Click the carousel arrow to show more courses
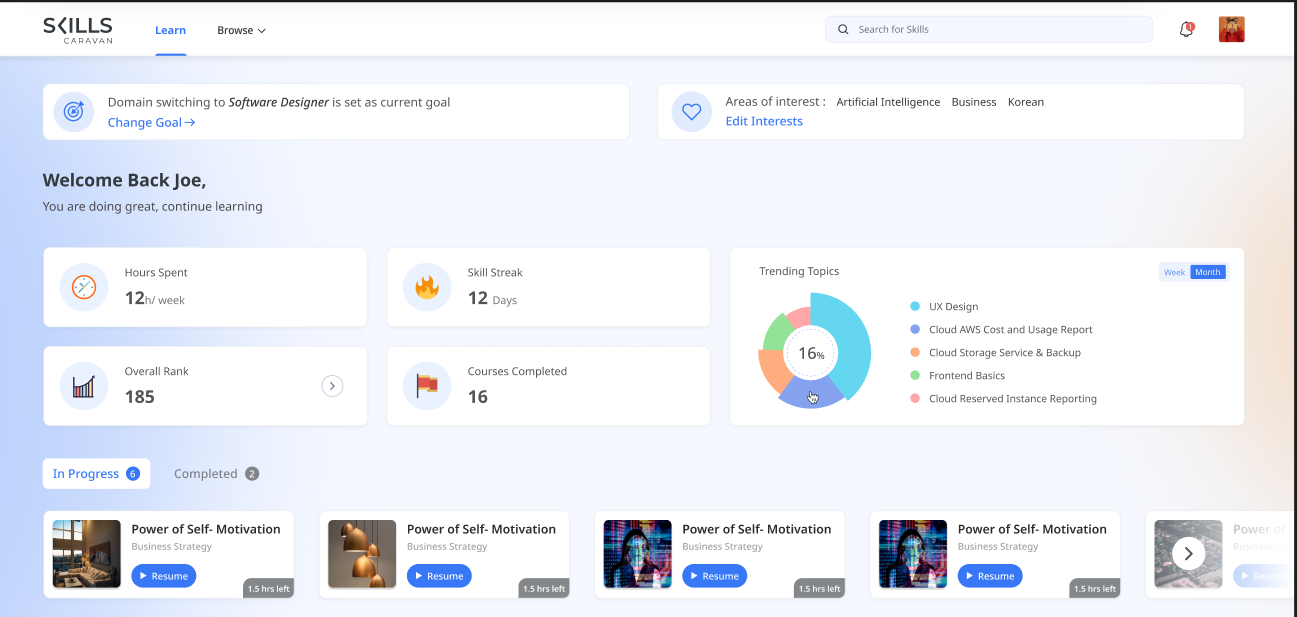Viewport: 1297px width, 617px height. [x=1188, y=551]
